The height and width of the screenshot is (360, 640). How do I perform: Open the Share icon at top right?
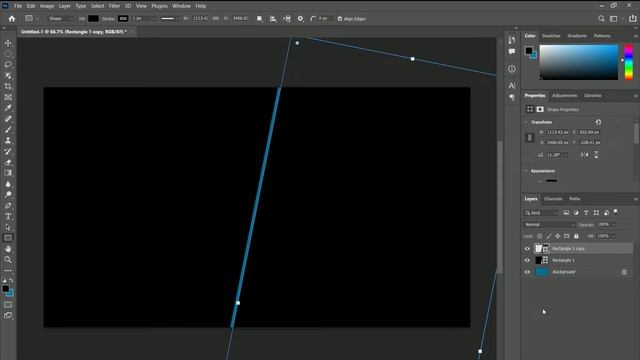tap(633, 19)
